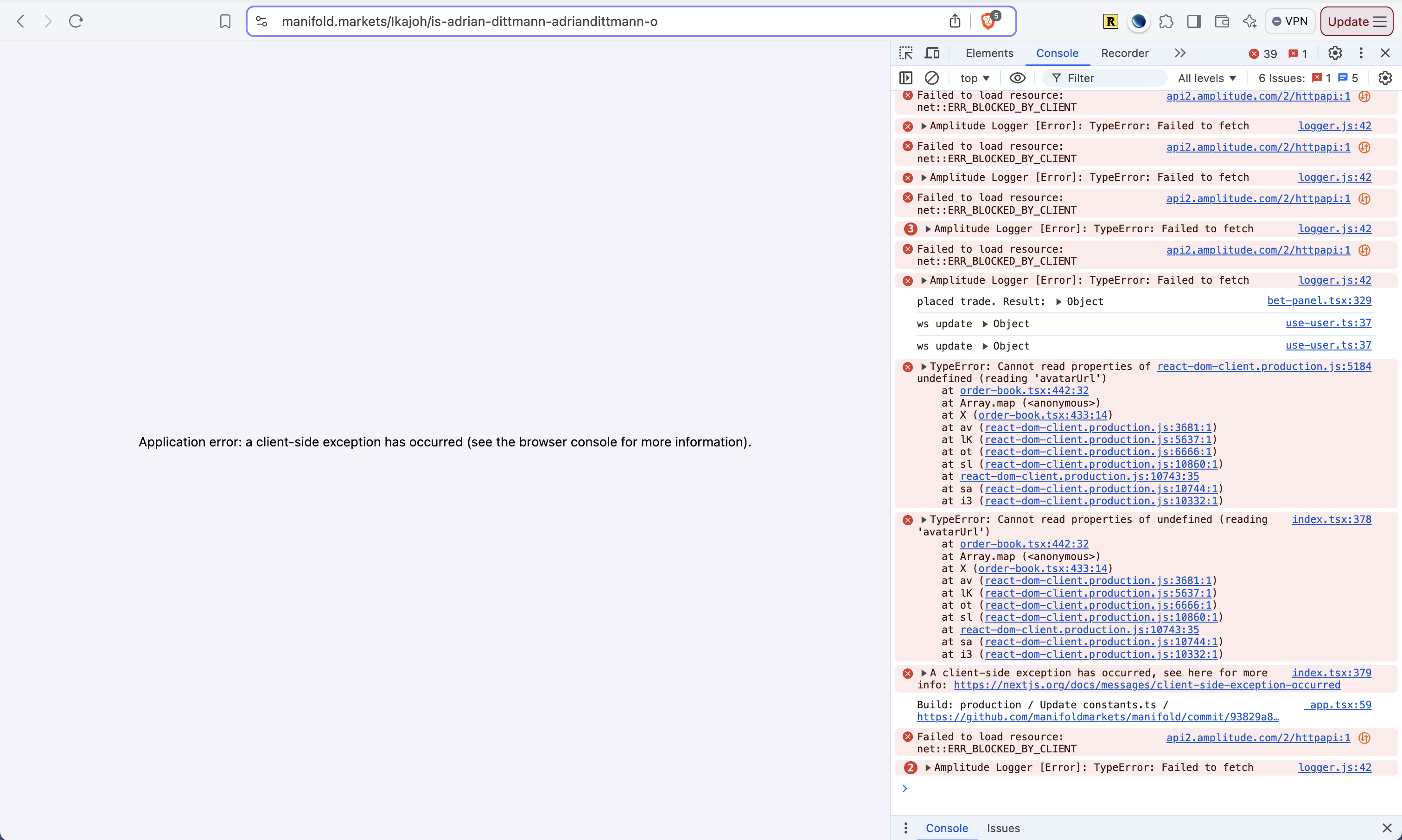
Task: Click the network icon after bottom httpapi:1 link
Action: click(1364, 738)
